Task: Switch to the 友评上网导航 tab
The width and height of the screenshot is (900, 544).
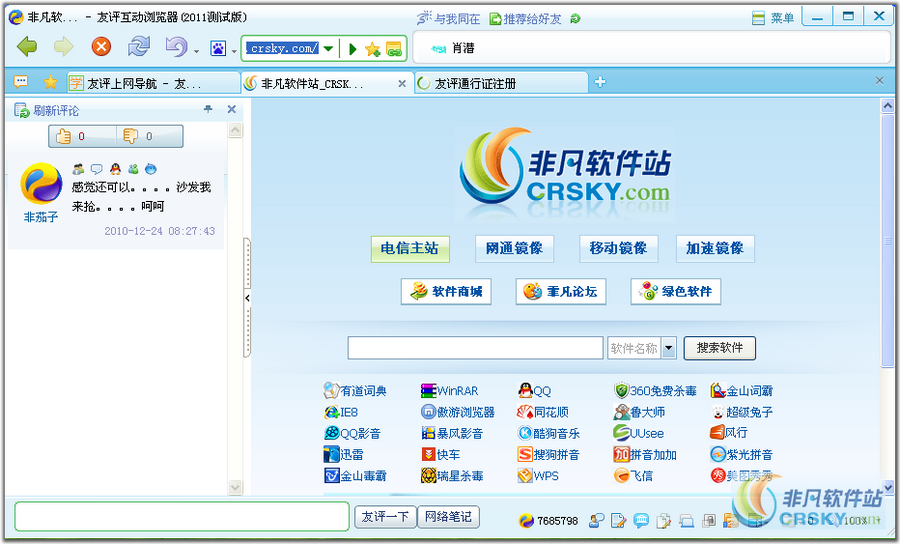Action: (x=152, y=83)
